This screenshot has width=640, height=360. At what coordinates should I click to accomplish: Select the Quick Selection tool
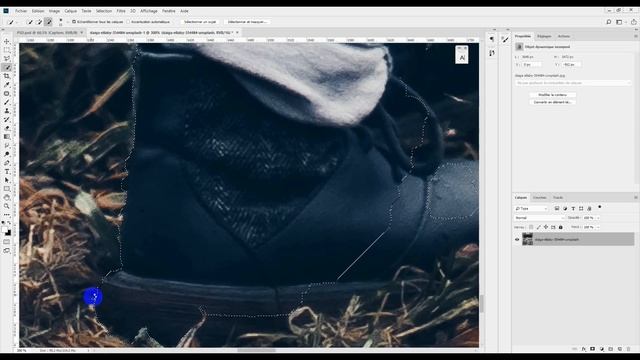(x=7, y=67)
